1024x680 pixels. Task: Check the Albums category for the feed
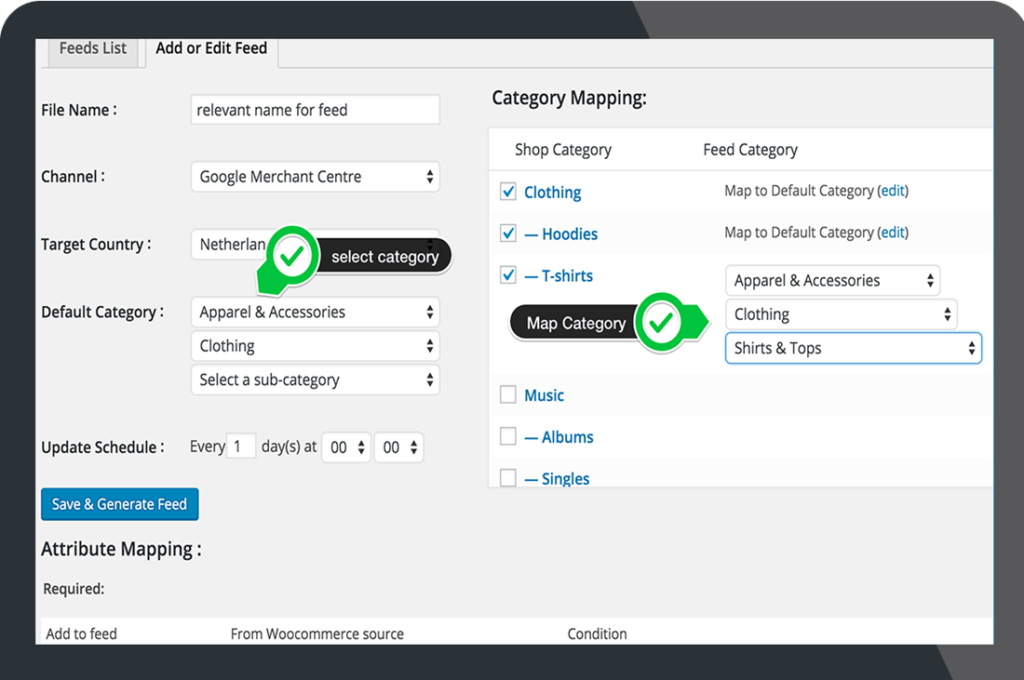(x=507, y=436)
